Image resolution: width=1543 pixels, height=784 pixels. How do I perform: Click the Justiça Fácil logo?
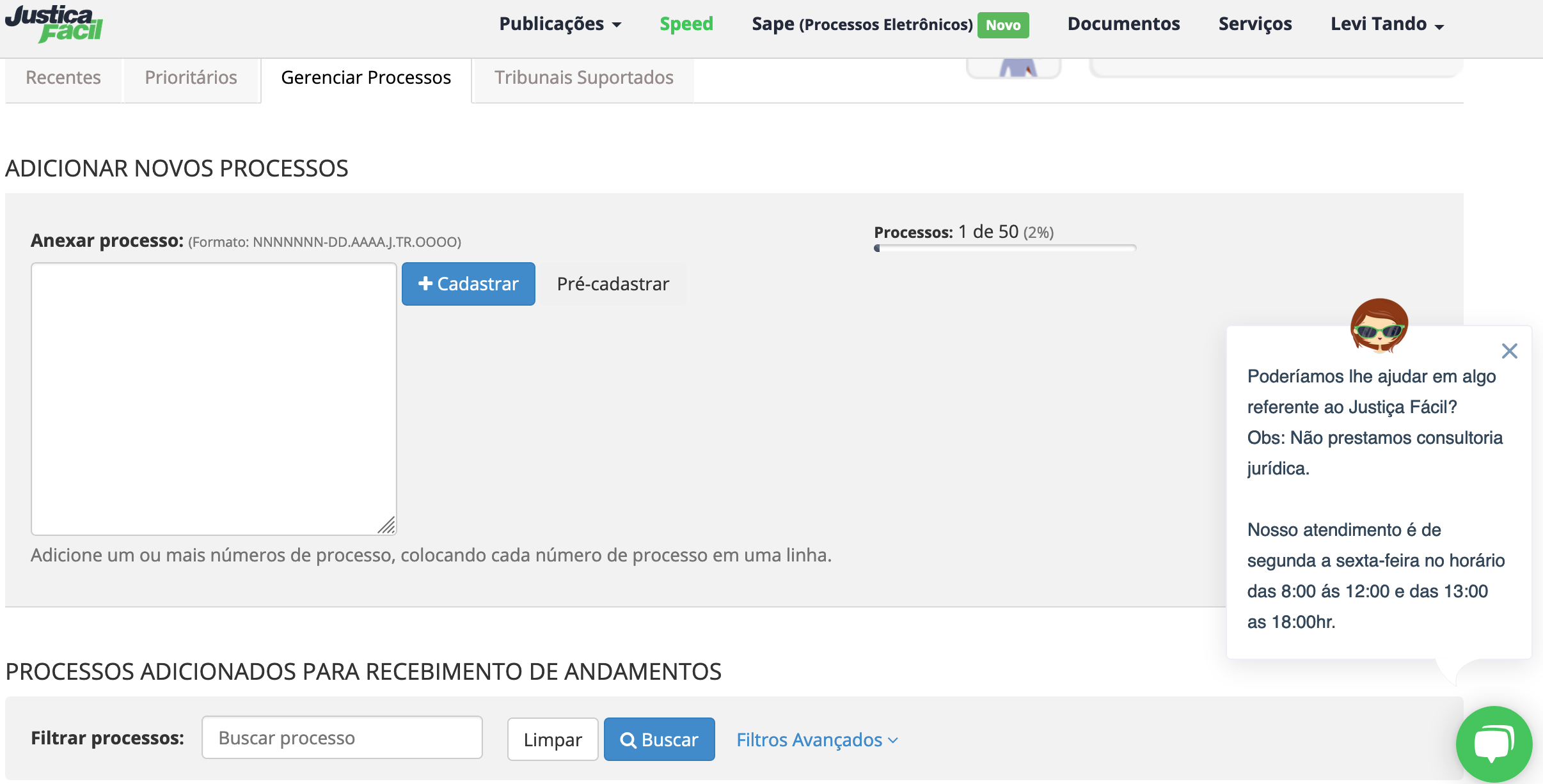(x=54, y=24)
